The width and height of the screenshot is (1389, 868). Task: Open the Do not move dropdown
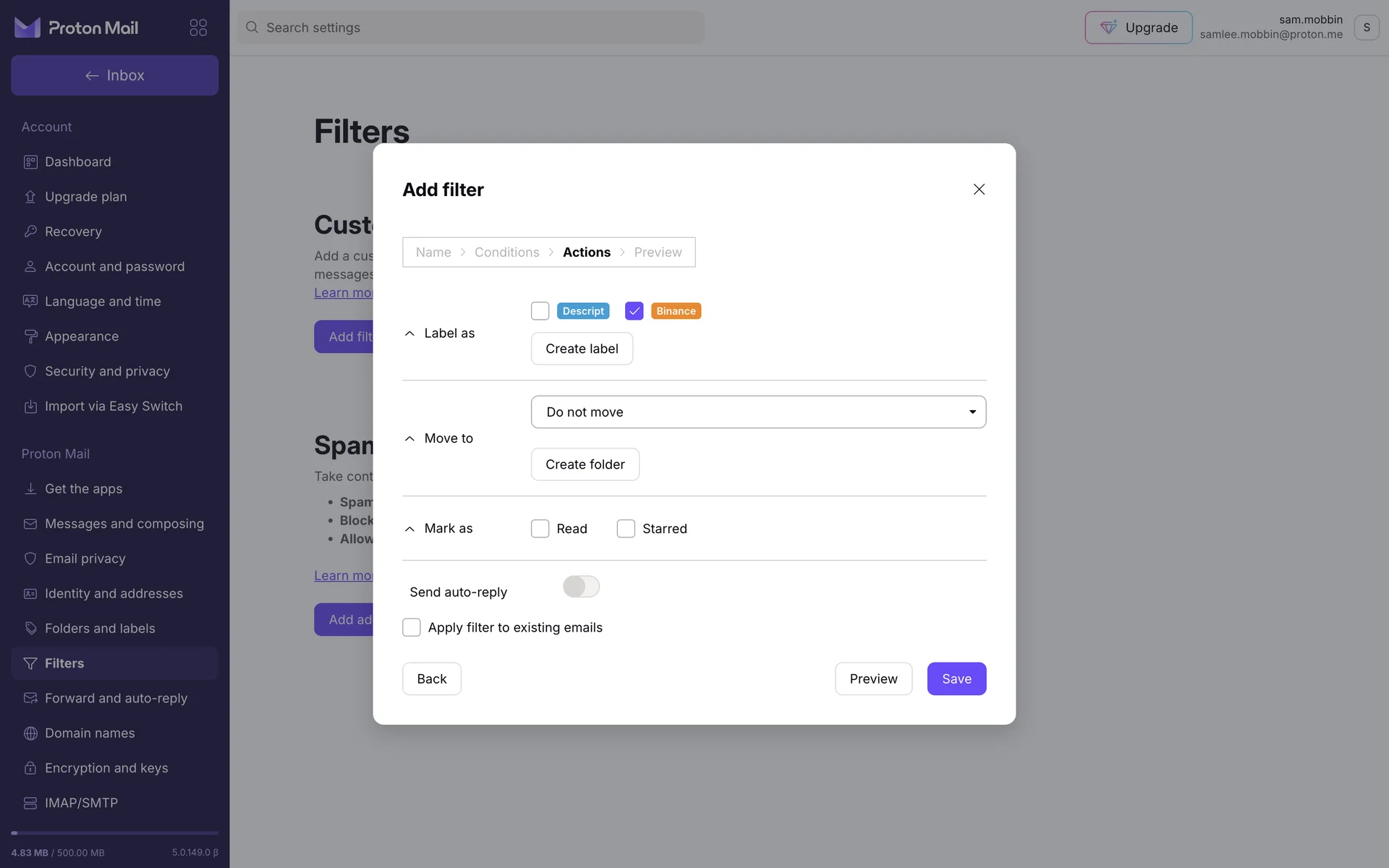tap(758, 412)
